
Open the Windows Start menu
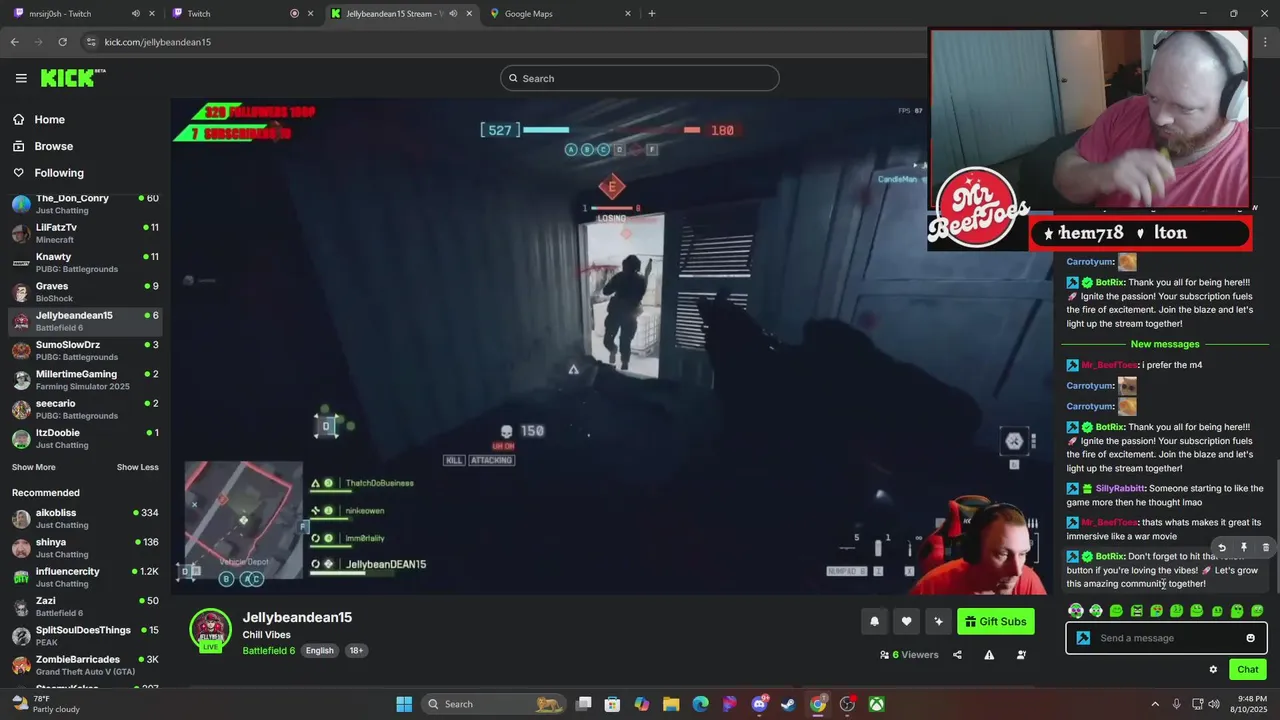pos(404,704)
